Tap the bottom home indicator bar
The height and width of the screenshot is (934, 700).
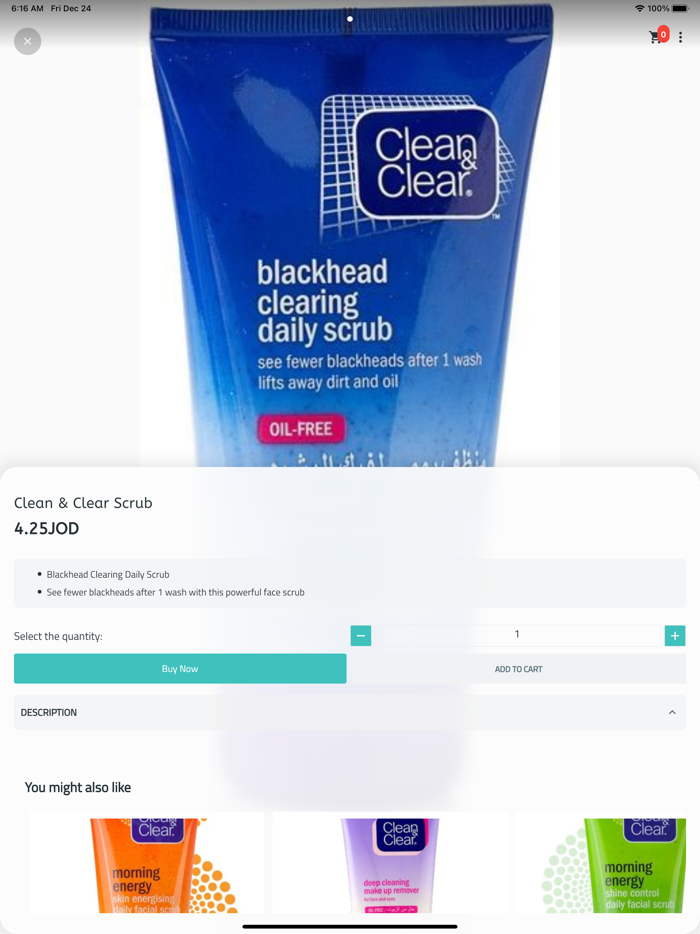350,926
